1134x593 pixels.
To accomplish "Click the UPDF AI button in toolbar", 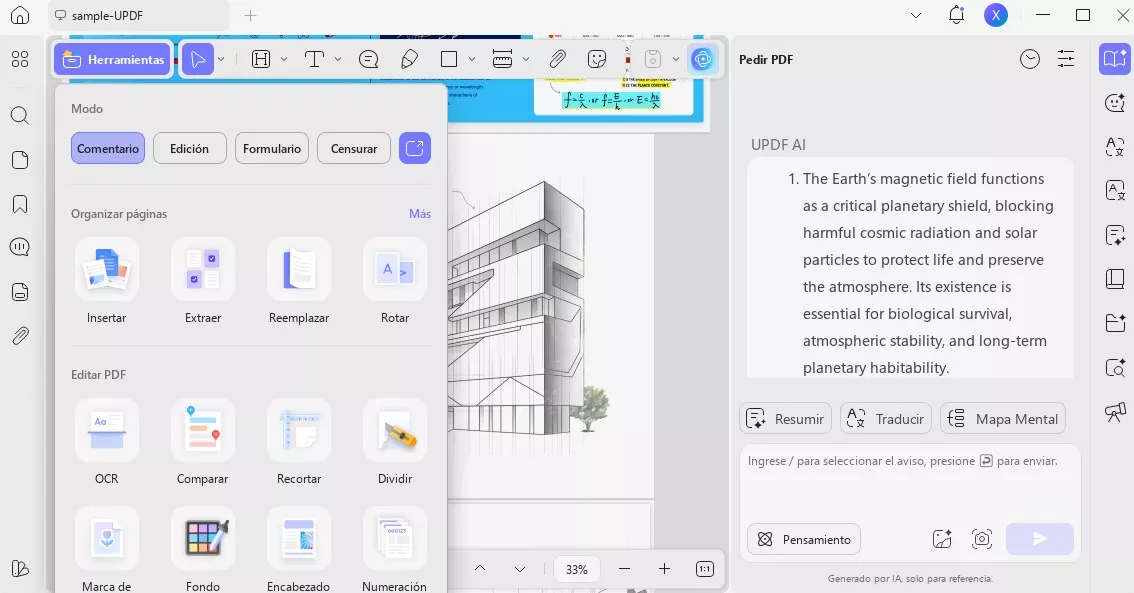I will point(702,59).
